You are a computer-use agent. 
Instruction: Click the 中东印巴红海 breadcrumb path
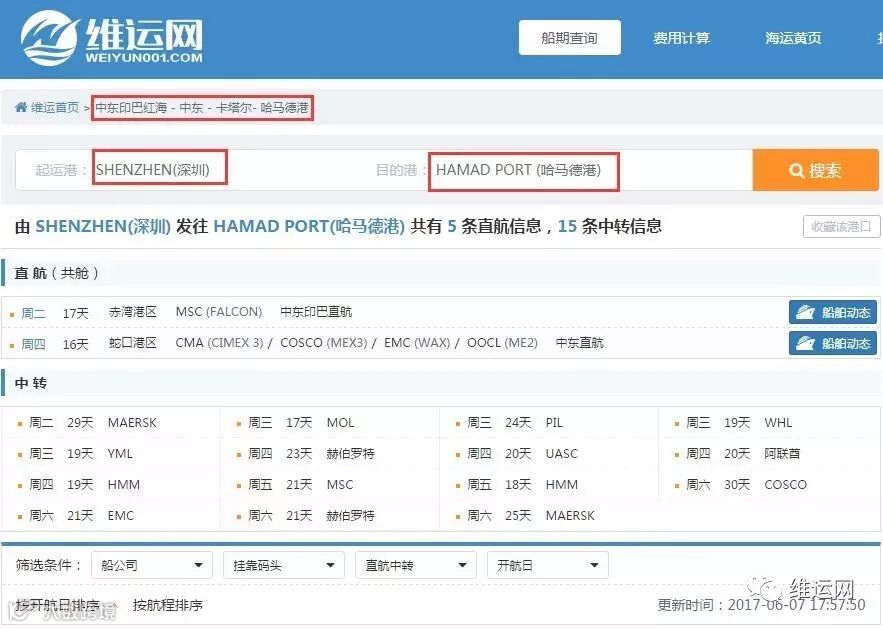point(202,107)
